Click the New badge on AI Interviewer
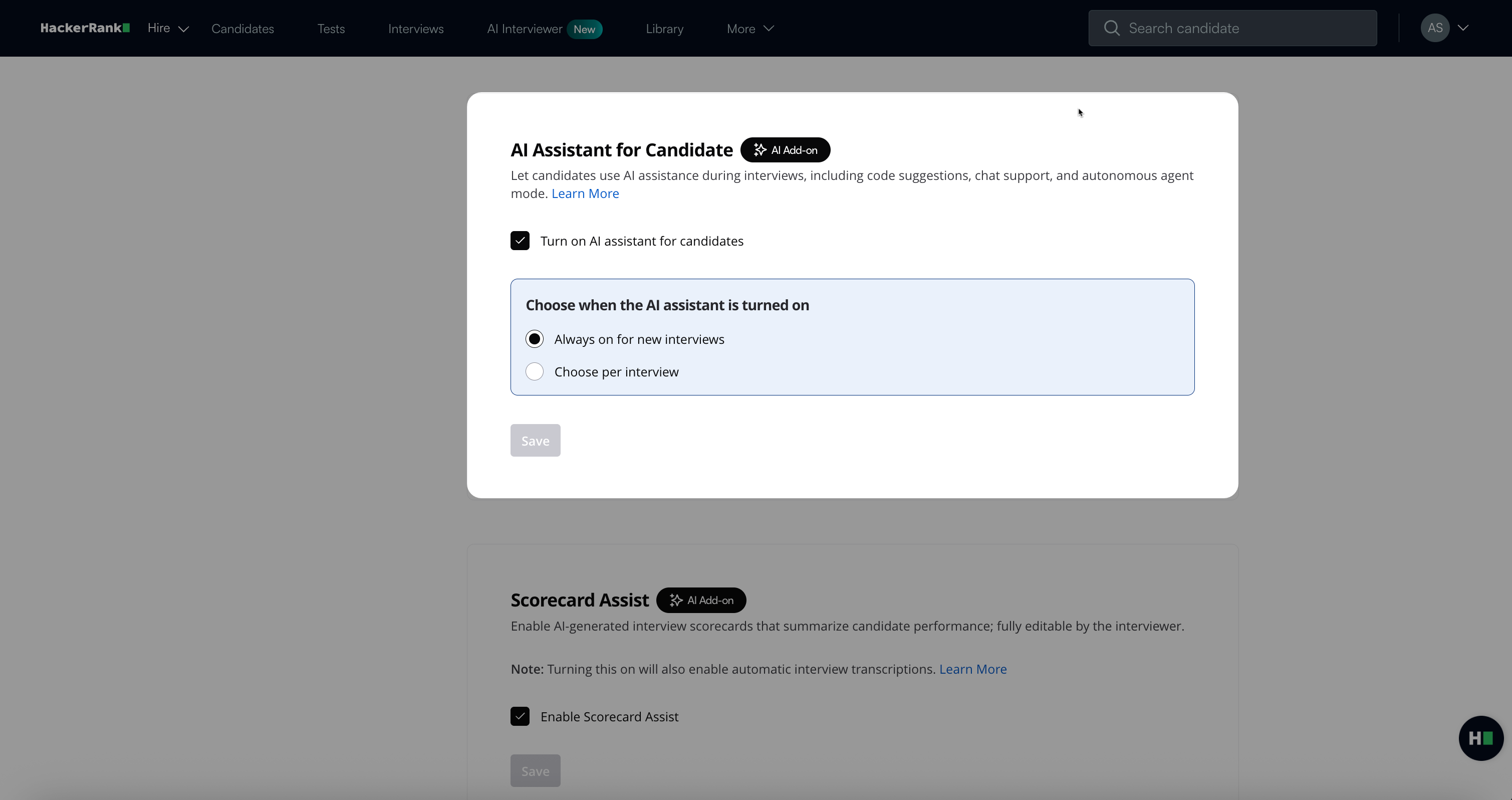The height and width of the screenshot is (800, 1512). 584,30
